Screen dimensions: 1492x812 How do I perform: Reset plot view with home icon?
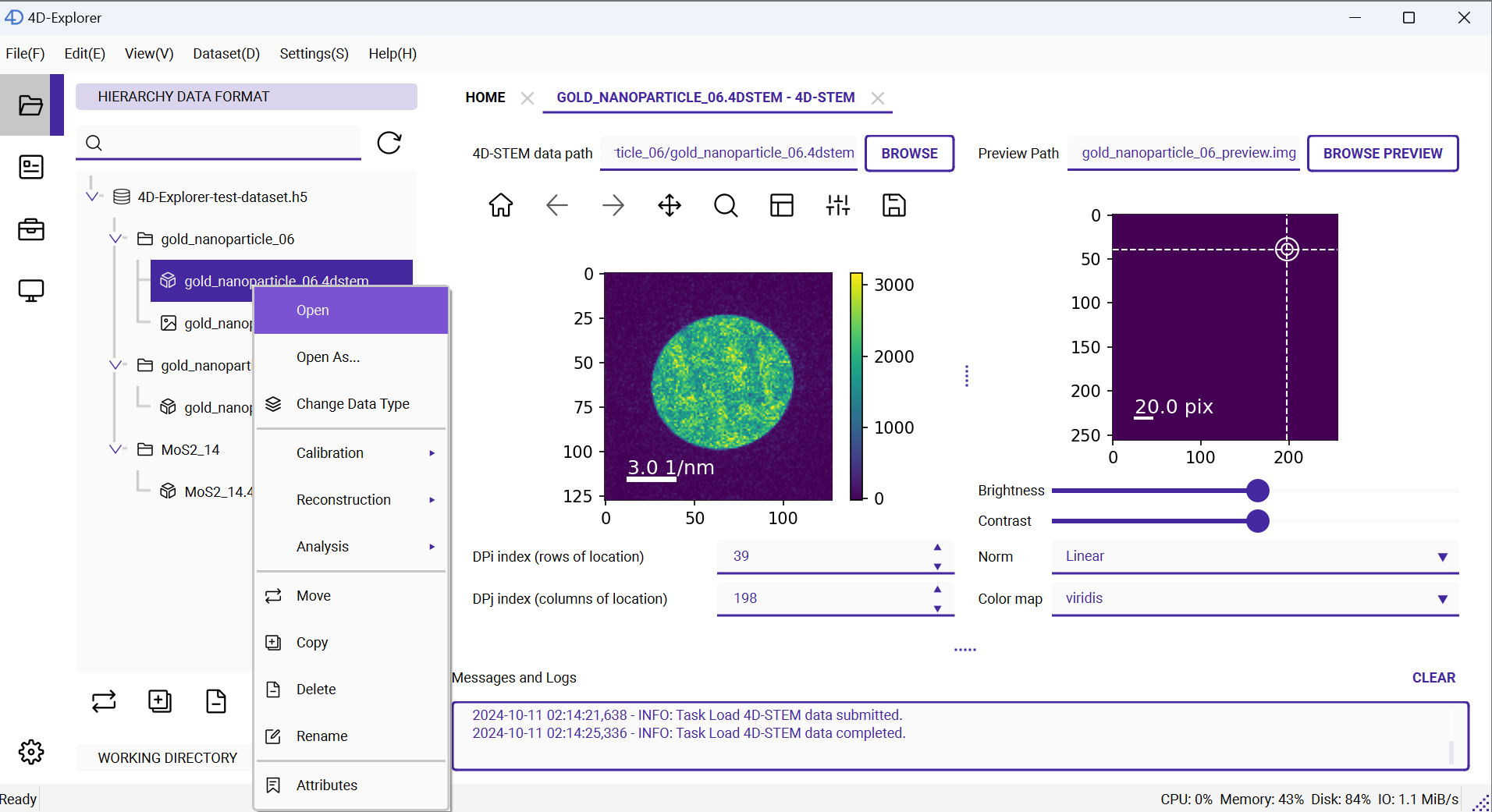coord(501,205)
